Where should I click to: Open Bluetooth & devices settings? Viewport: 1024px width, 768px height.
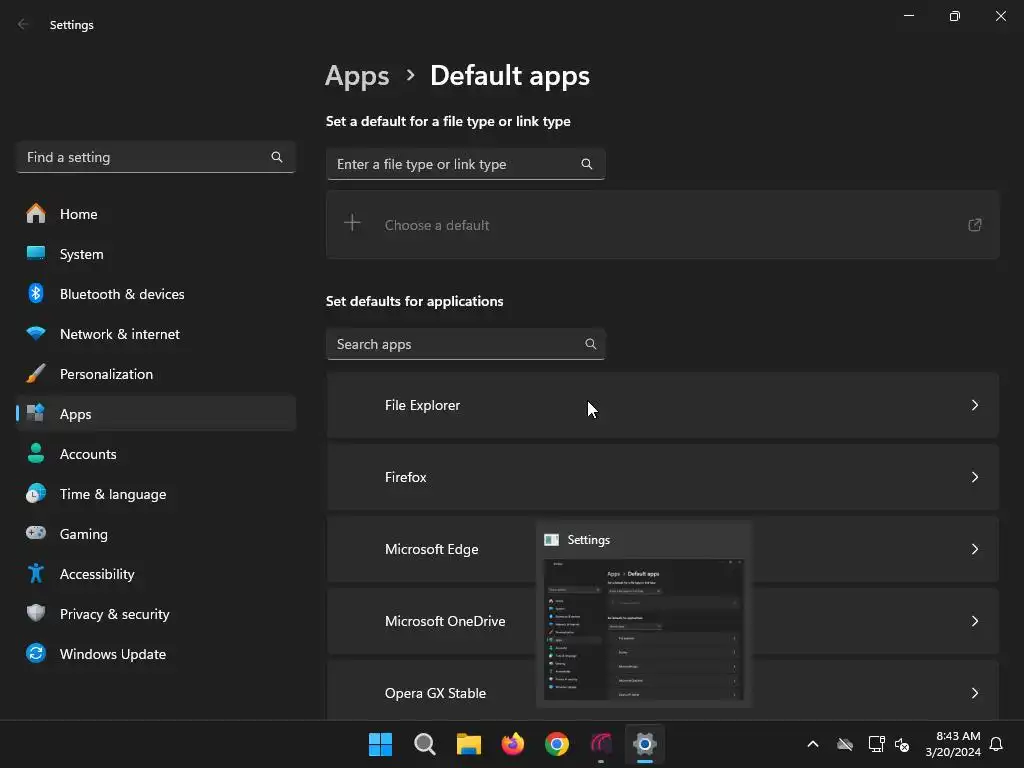pyautogui.click(x=155, y=294)
